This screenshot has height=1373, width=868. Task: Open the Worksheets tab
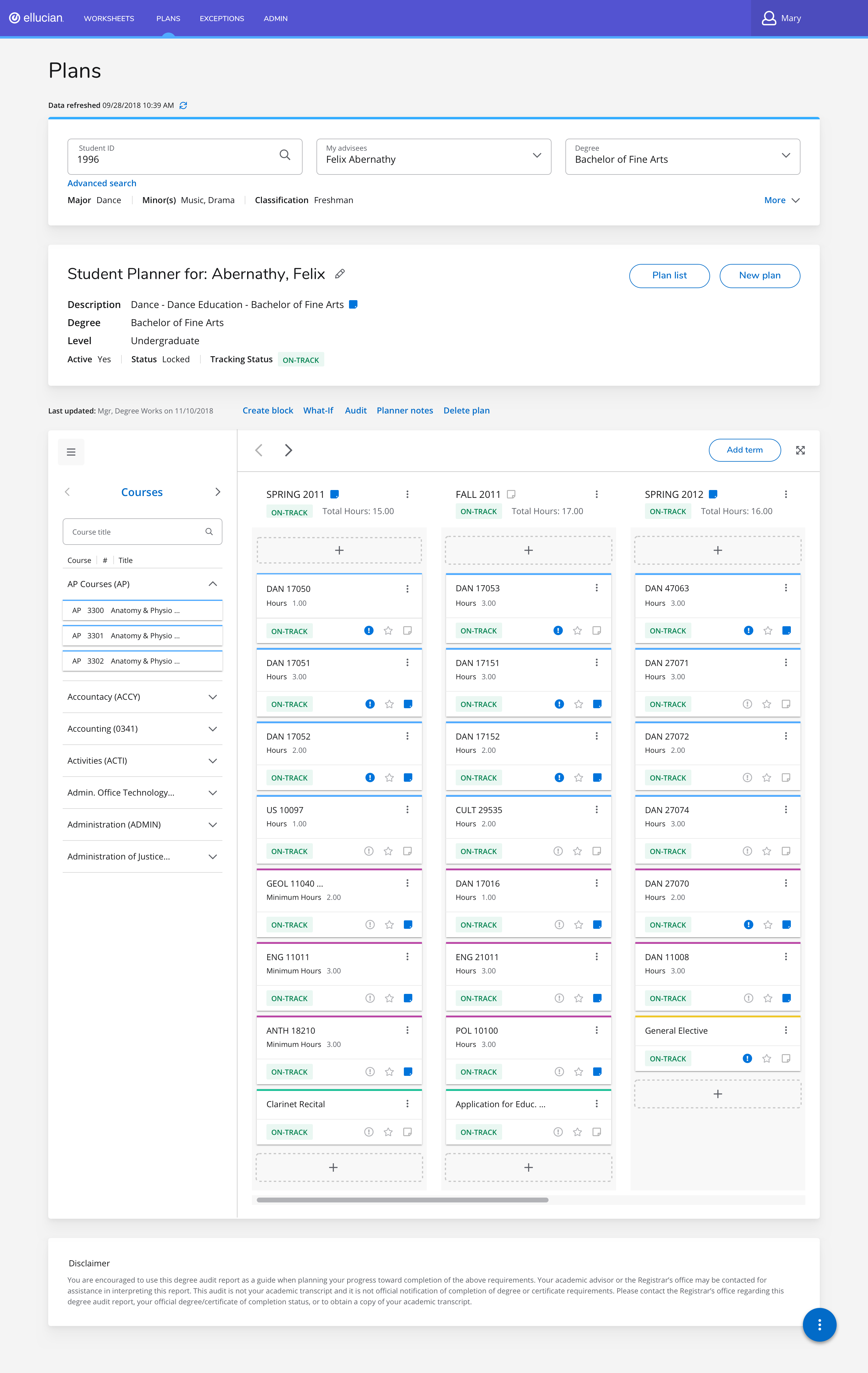click(109, 18)
